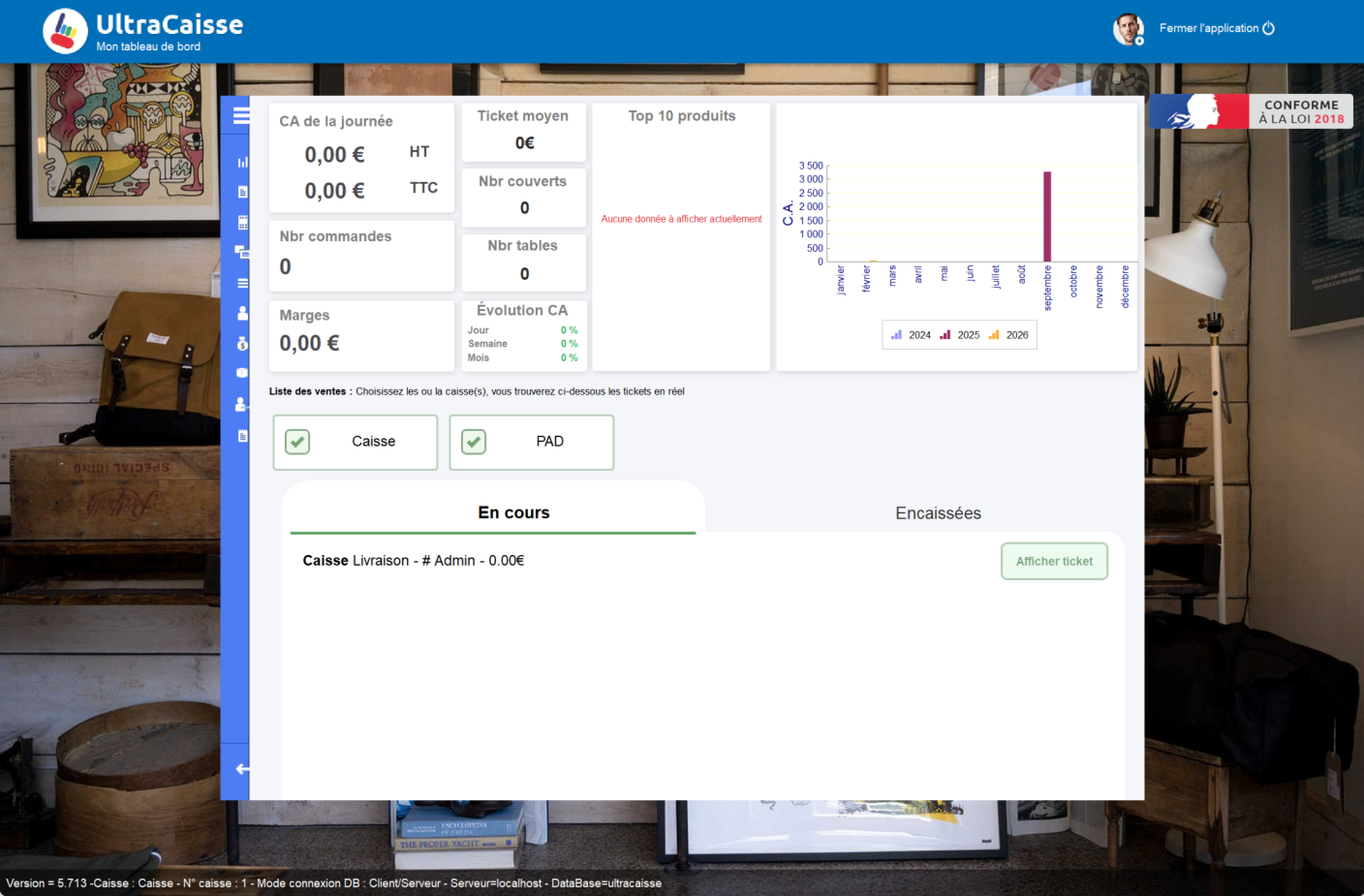The width and height of the screenshot is (1364, 896).
Task: Uncheck the PAD checkbox
Action: pyautogui.click(x=473, y=442)
